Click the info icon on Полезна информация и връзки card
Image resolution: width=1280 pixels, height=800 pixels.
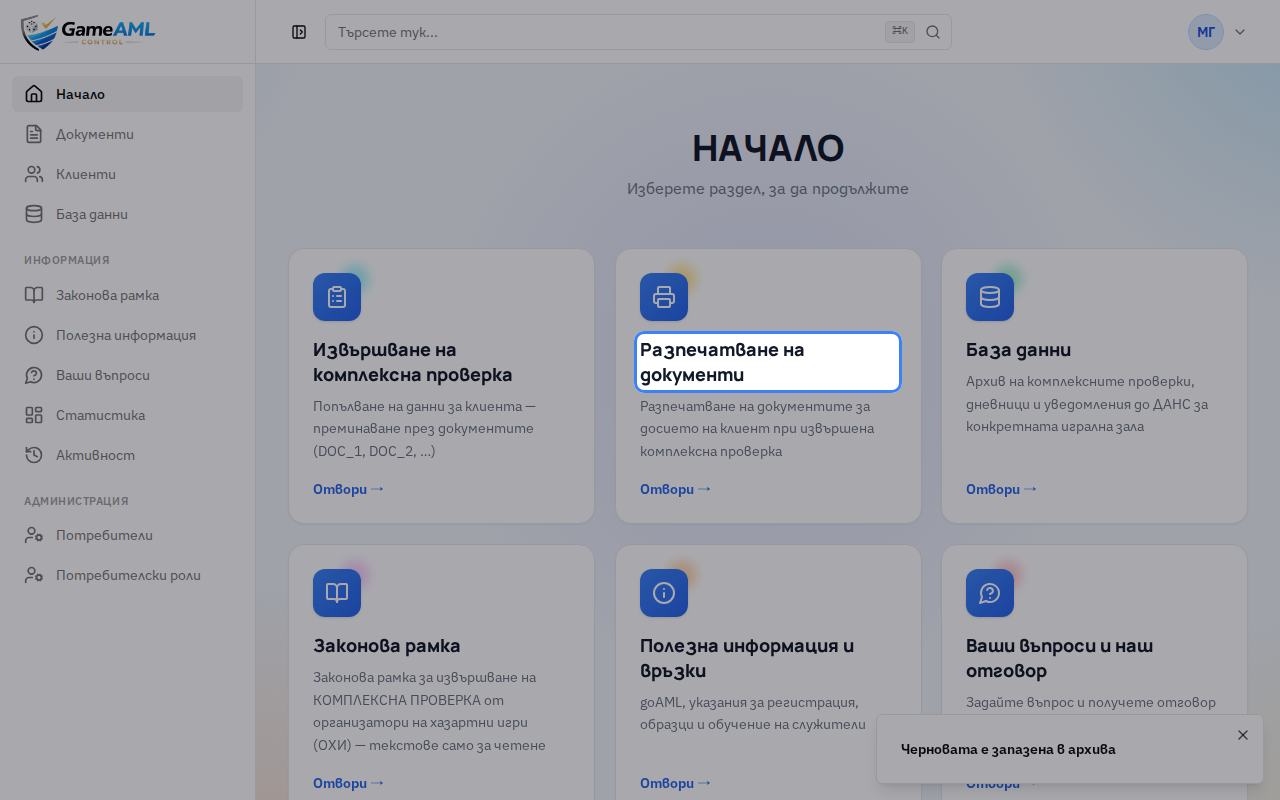point(664,593)
